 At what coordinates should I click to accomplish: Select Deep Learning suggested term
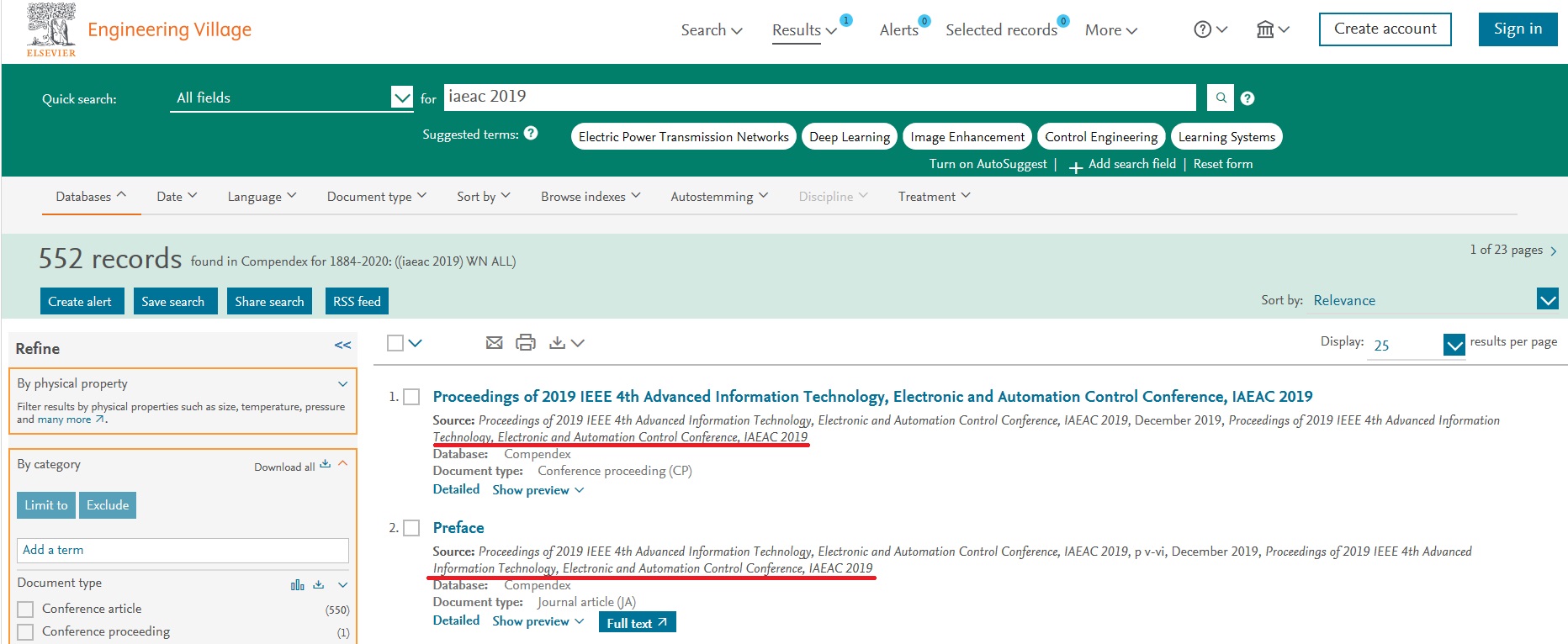850,136
